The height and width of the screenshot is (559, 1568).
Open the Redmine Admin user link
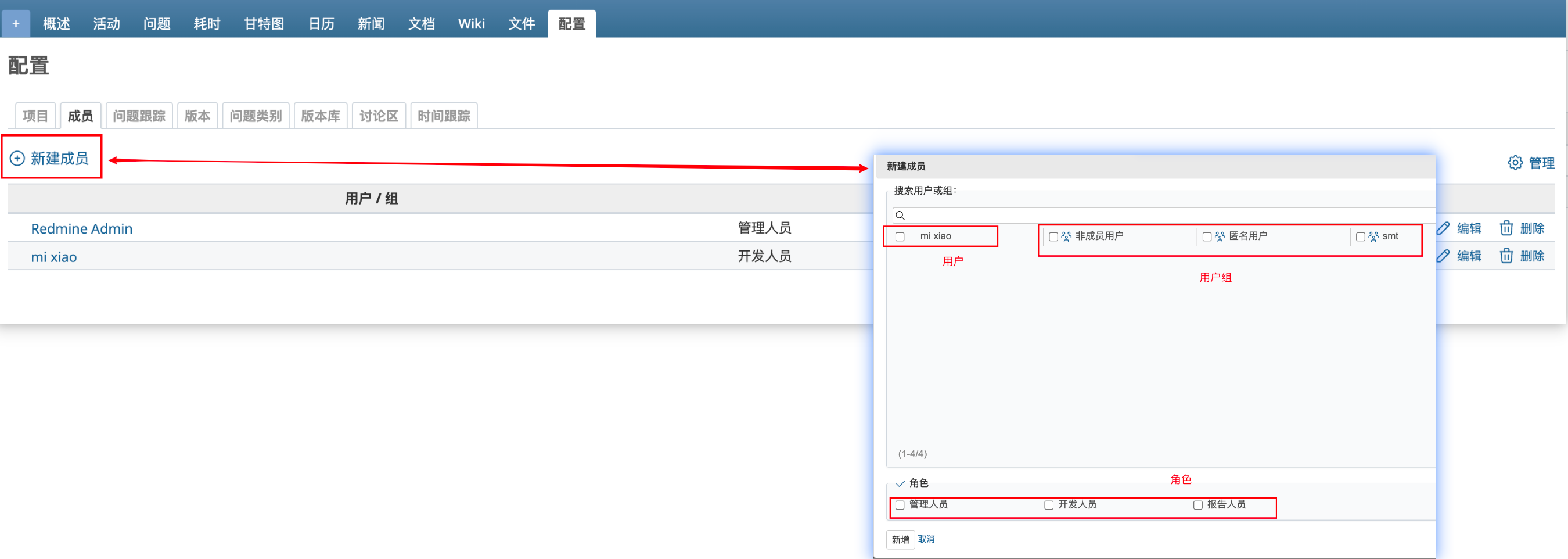81,228
